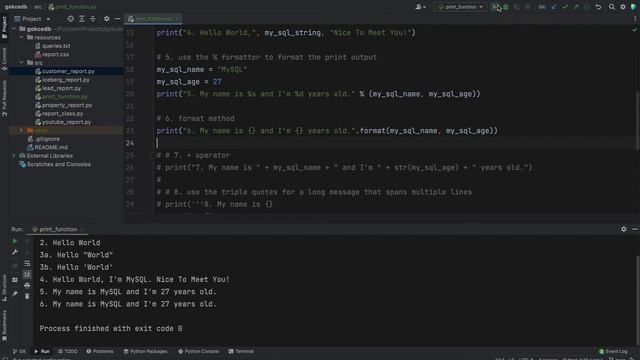Open IDE Settings gear in top toolbar
Viewport: 640px width, 360px height.
[x=623, y=7]
